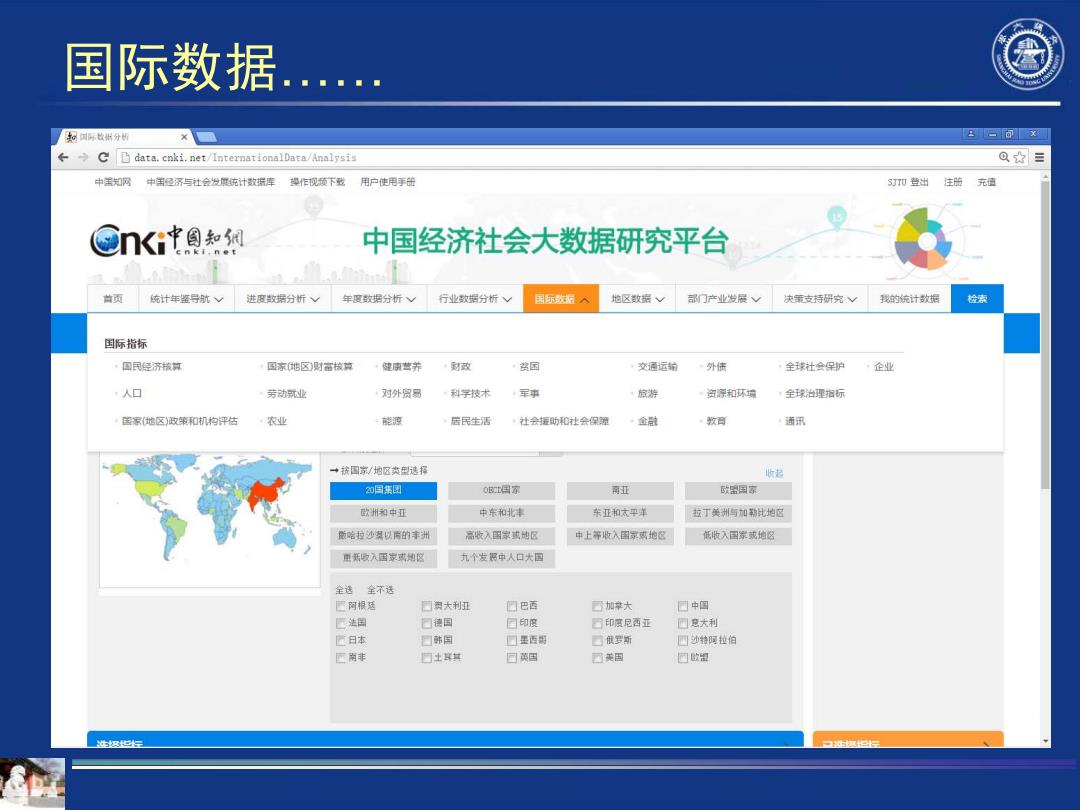Viewport: 1080px width, 810px height.
Task: Expand the 年度数据分析 dropdown menu
Action: pyautogui.click(x=379, y=299)
